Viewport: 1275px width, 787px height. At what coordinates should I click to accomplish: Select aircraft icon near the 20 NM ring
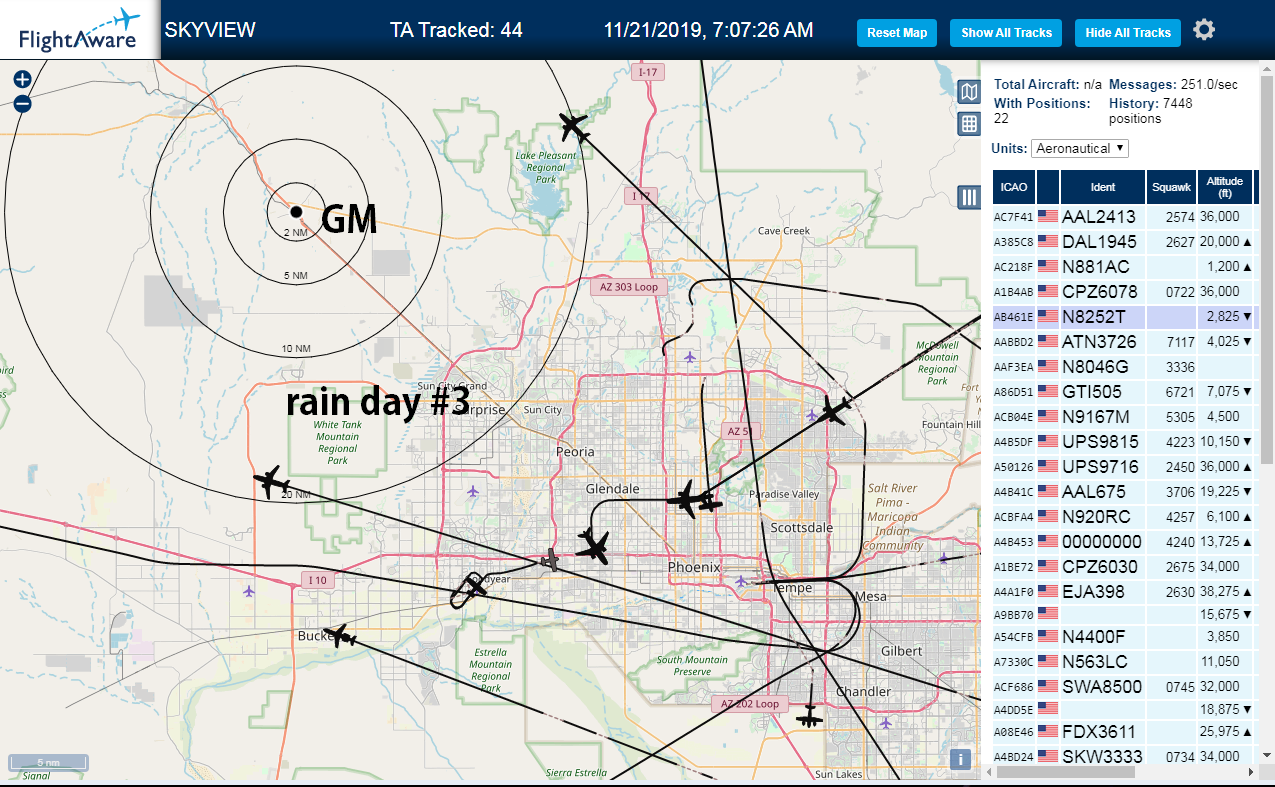[270, 481]
